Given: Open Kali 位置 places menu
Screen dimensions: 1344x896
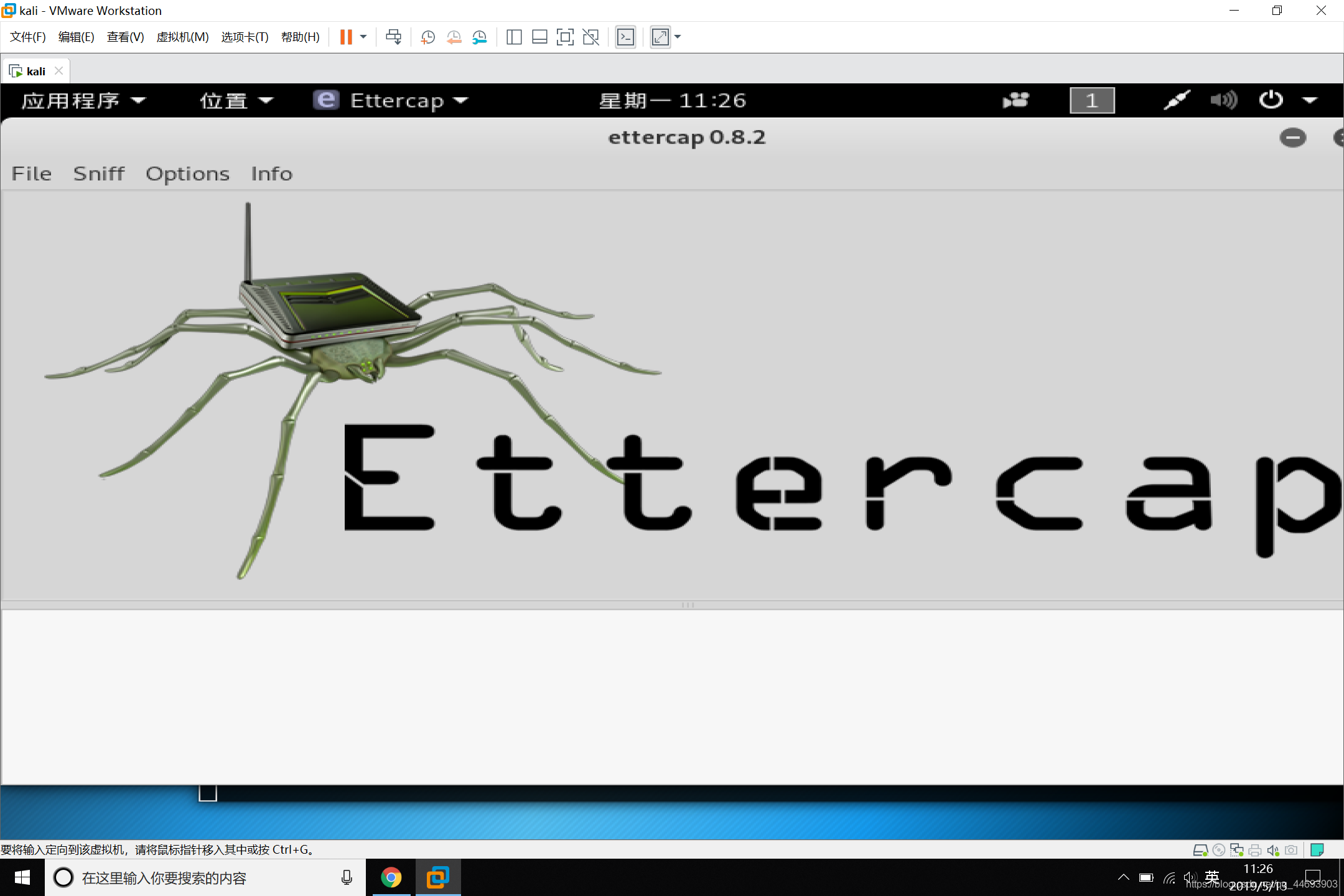Looking at the screenshot, I should tap(236, 100).
